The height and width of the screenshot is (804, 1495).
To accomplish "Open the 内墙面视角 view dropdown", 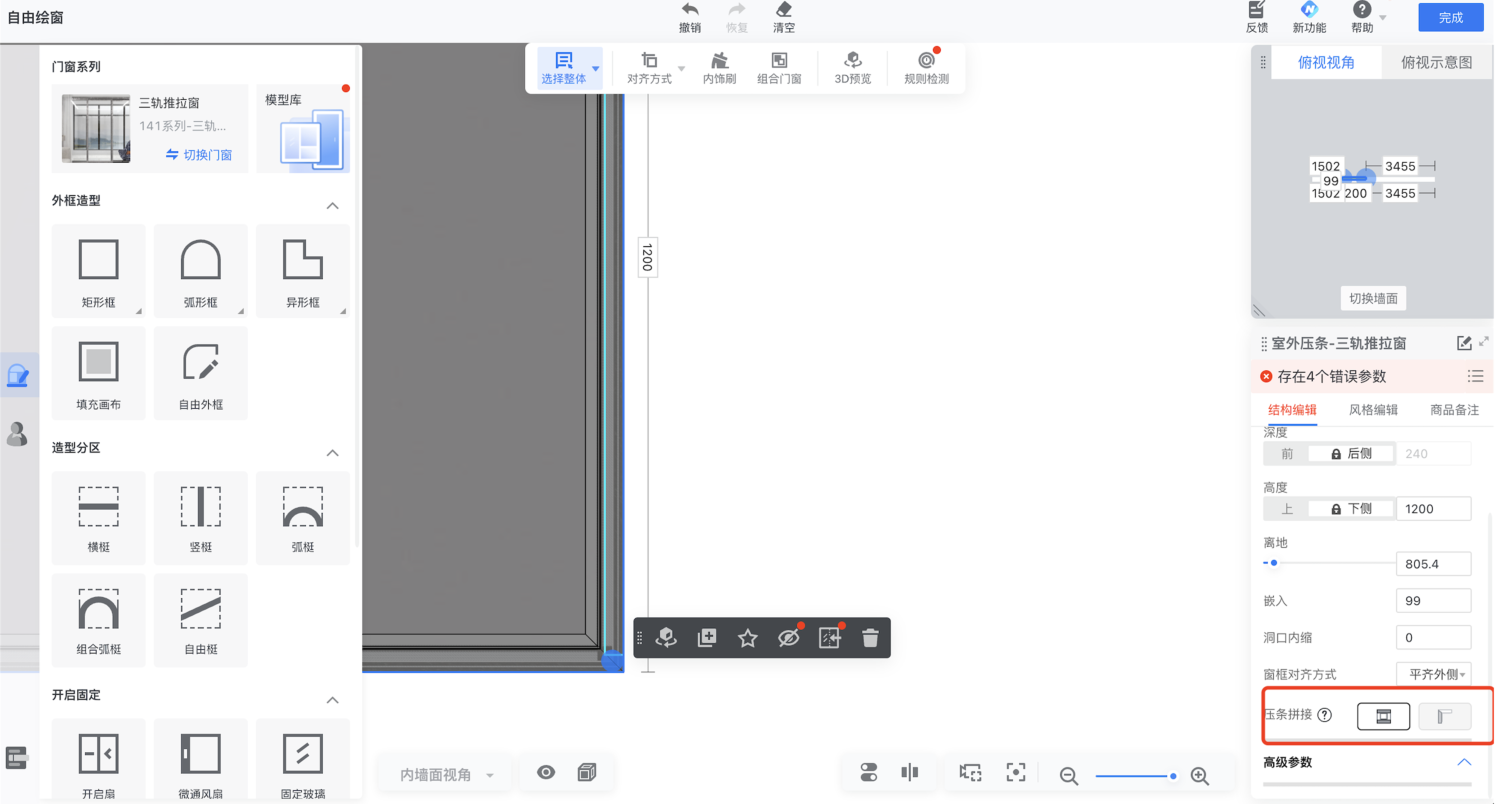I will pos(447,775).
